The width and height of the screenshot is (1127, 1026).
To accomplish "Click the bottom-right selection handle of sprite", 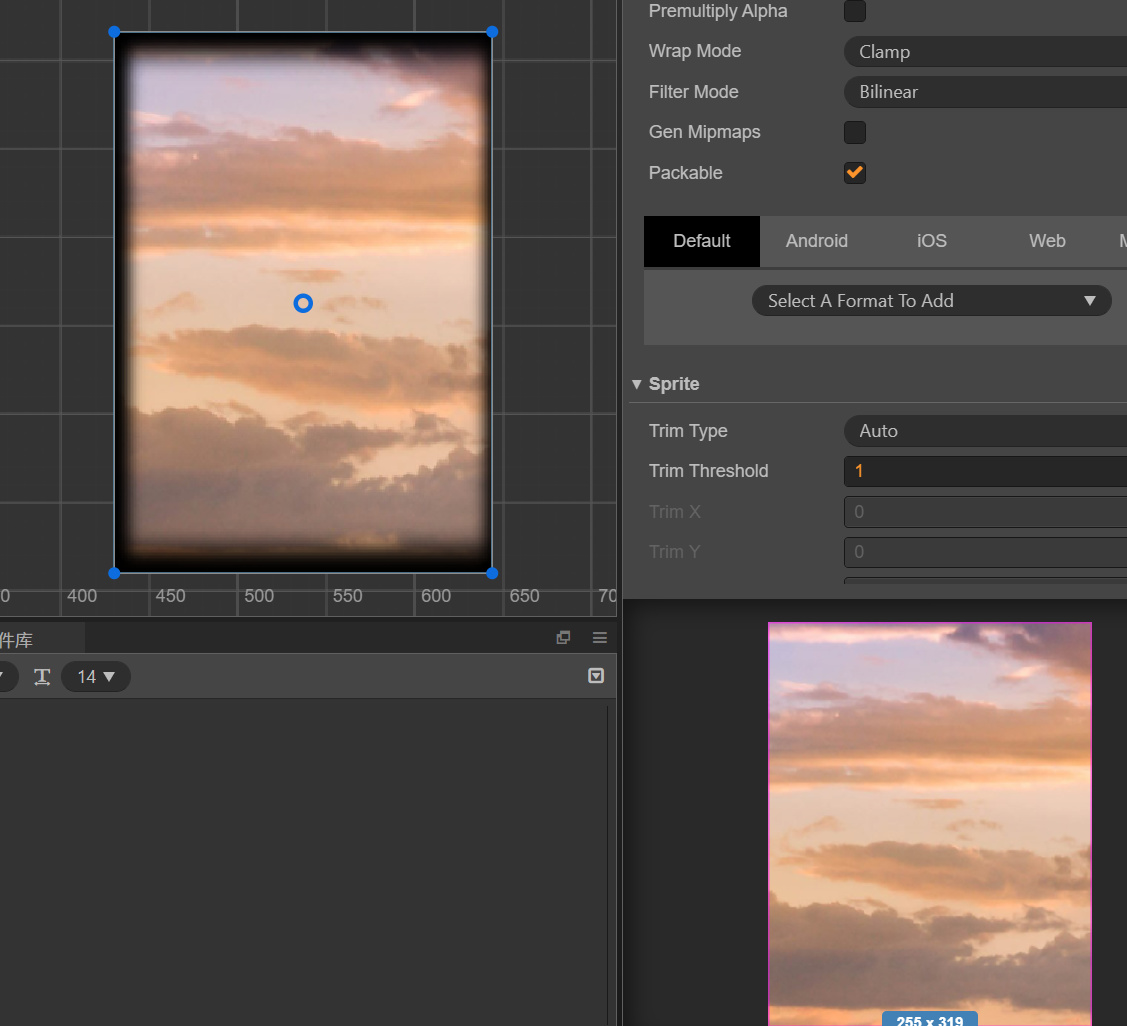I will tap(491, 573).
